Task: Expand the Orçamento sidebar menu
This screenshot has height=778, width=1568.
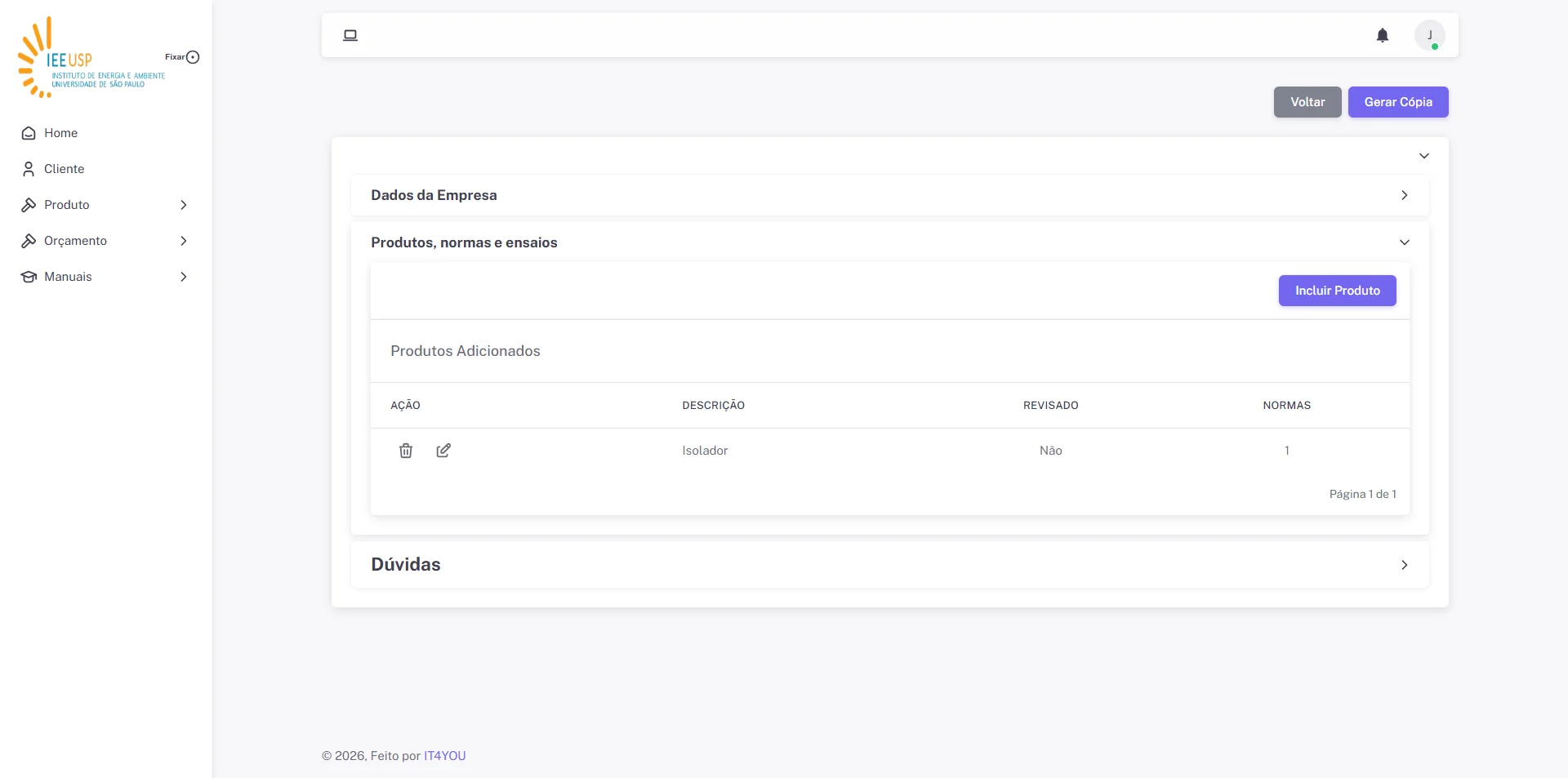Action: coord(105,241)
